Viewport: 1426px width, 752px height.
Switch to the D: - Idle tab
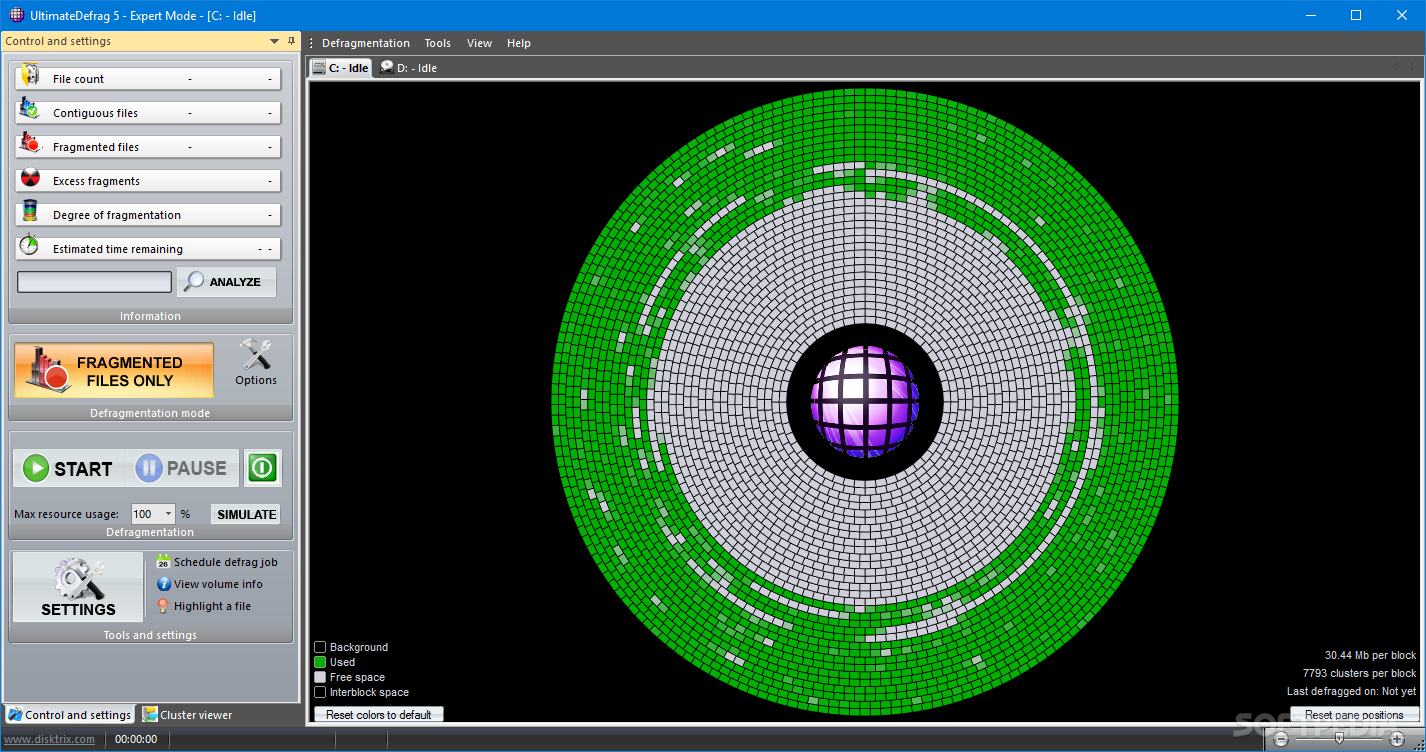click(x=408, y=68)
